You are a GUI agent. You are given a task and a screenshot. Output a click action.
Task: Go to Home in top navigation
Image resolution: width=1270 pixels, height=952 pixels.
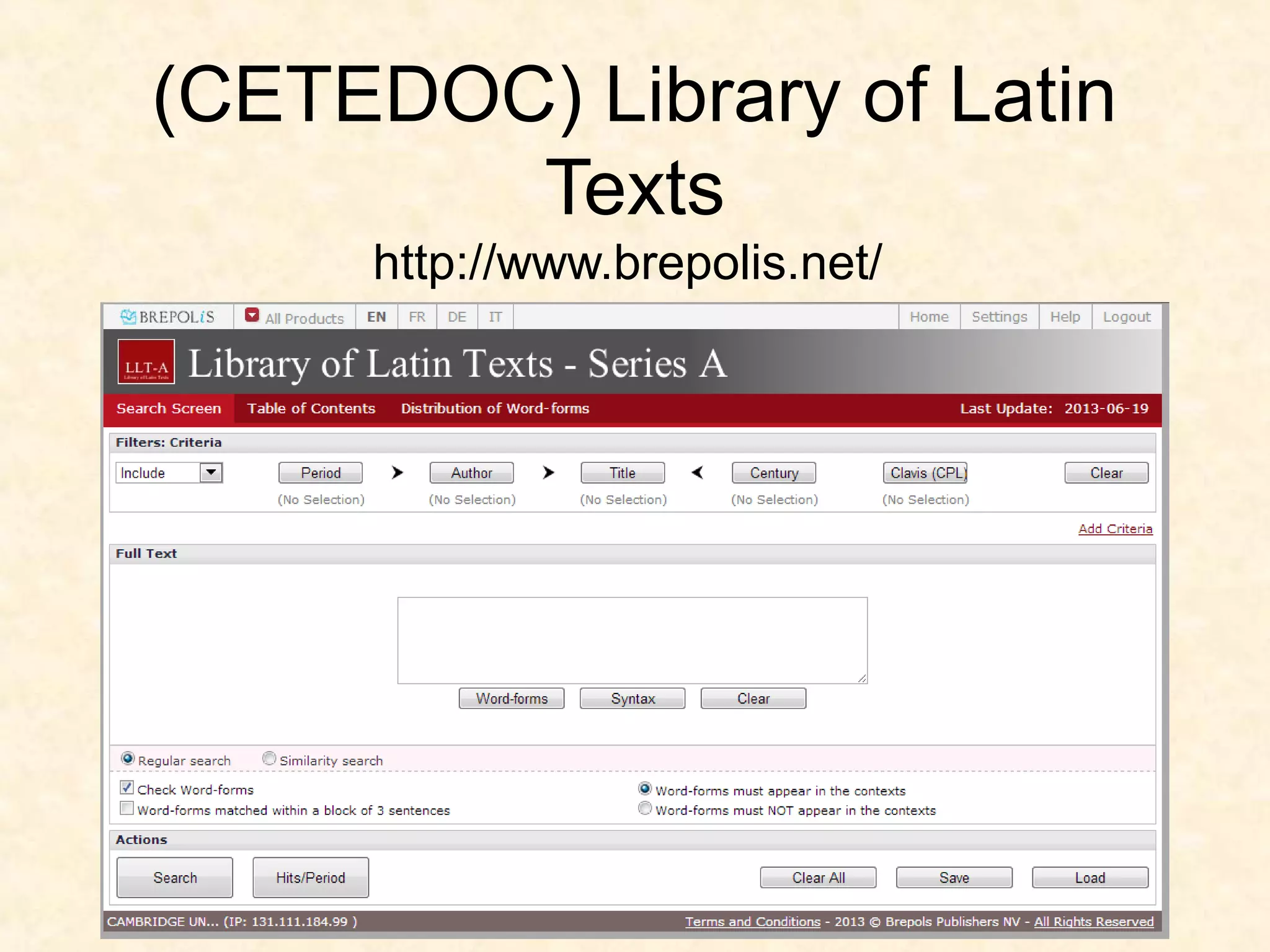pos(929,317)
